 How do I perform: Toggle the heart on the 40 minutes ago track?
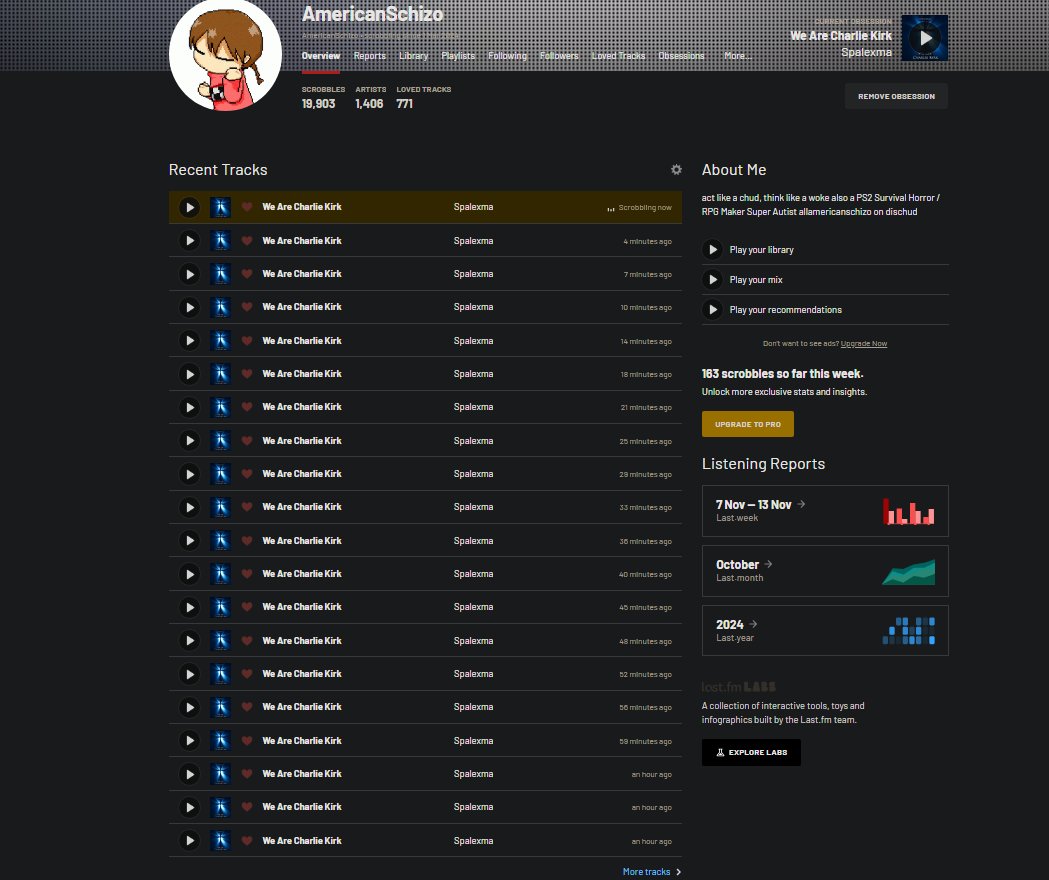point(247,574)
